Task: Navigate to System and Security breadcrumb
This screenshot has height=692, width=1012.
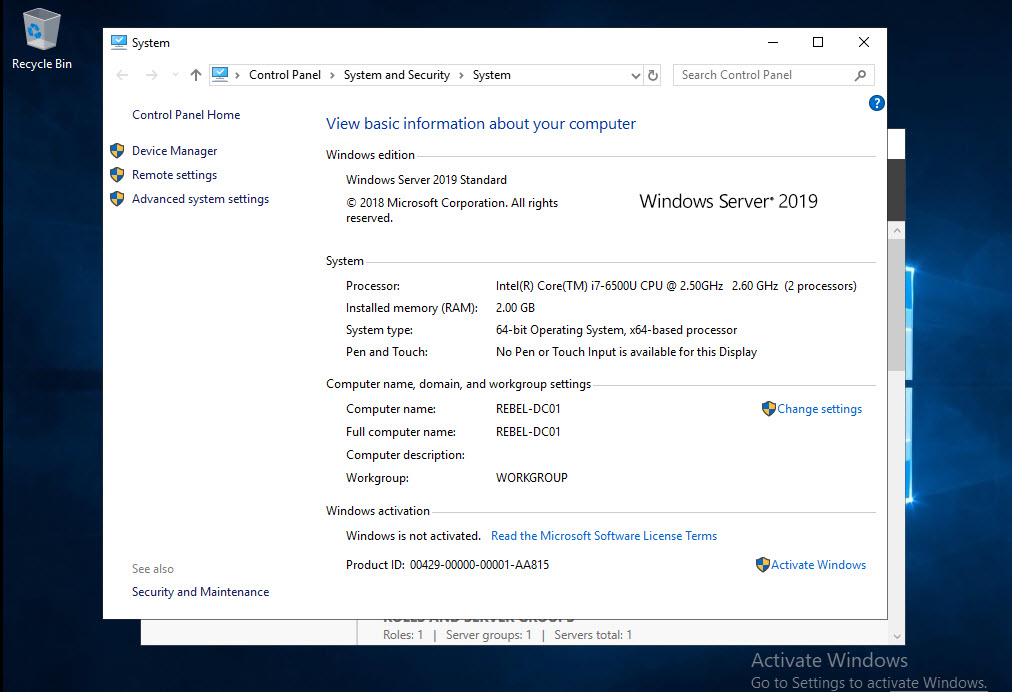Action: [397, 75]
